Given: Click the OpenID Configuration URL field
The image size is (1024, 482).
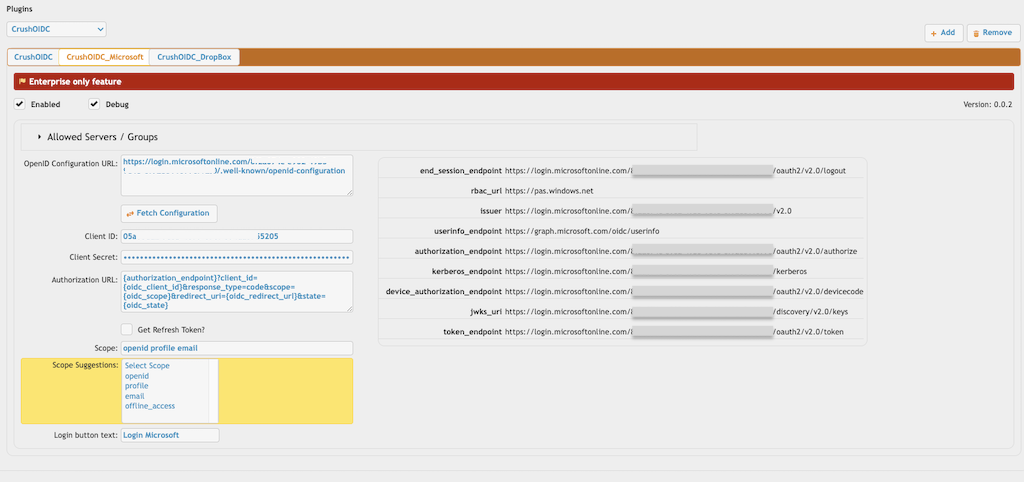Looking at the screenshot, I should pyautogui.click(x=237, y=175).
